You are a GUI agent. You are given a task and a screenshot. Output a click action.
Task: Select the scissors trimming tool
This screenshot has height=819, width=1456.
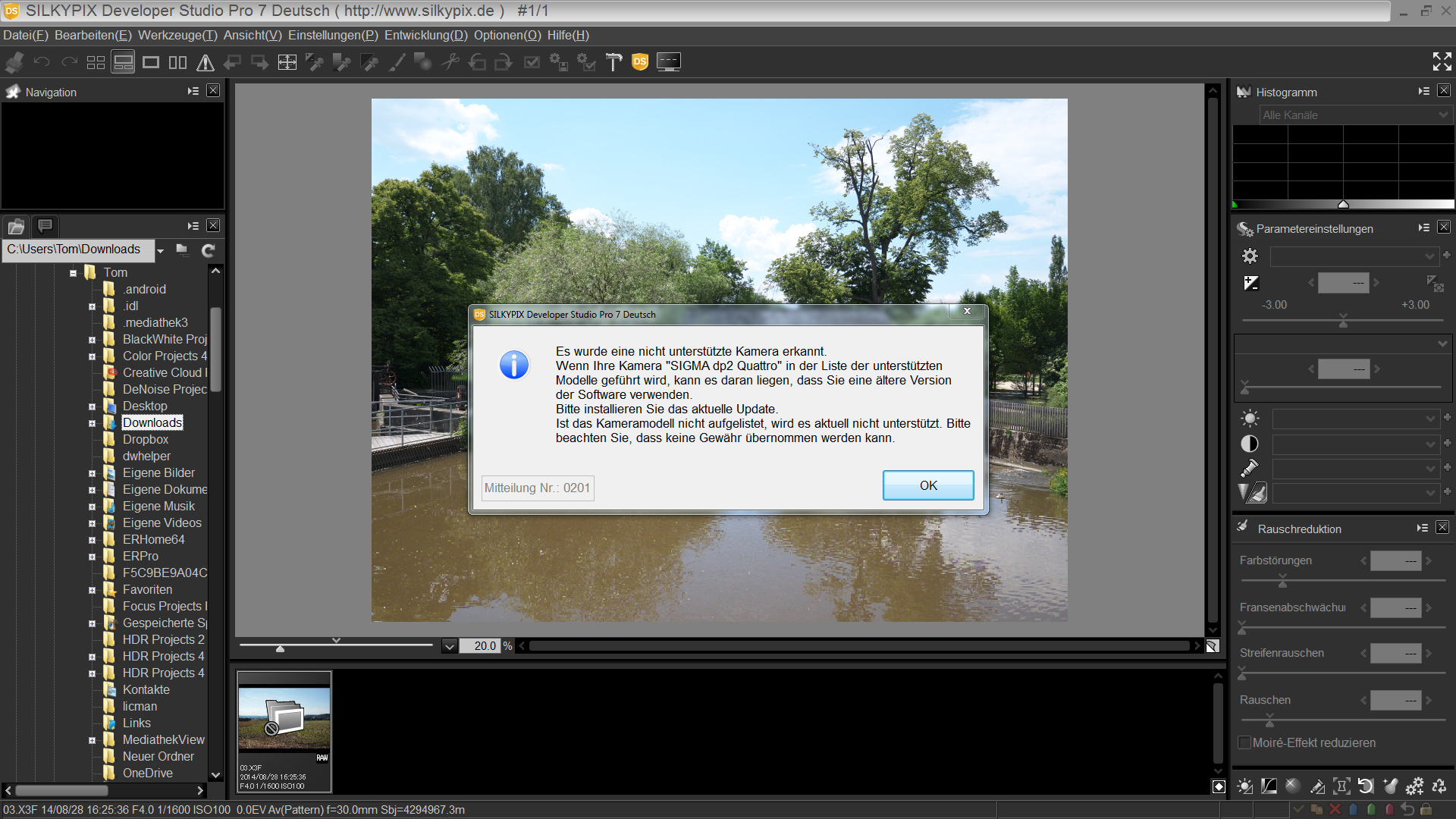(451, 62)
